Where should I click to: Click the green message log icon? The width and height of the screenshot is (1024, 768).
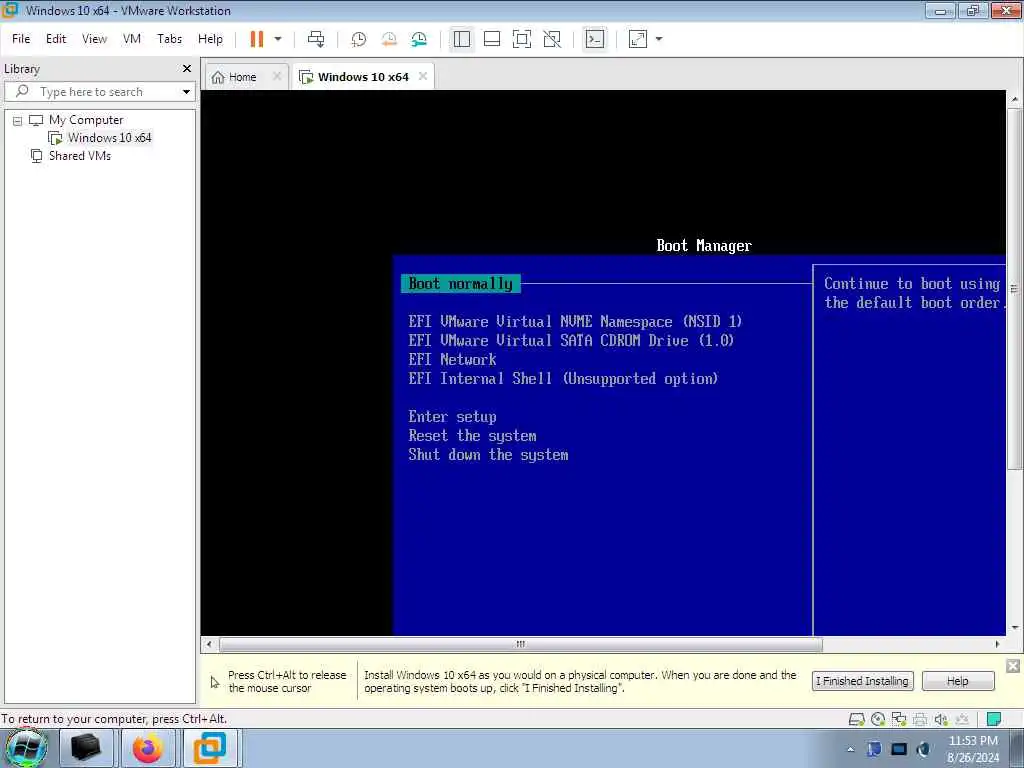[x=994, y=719]
